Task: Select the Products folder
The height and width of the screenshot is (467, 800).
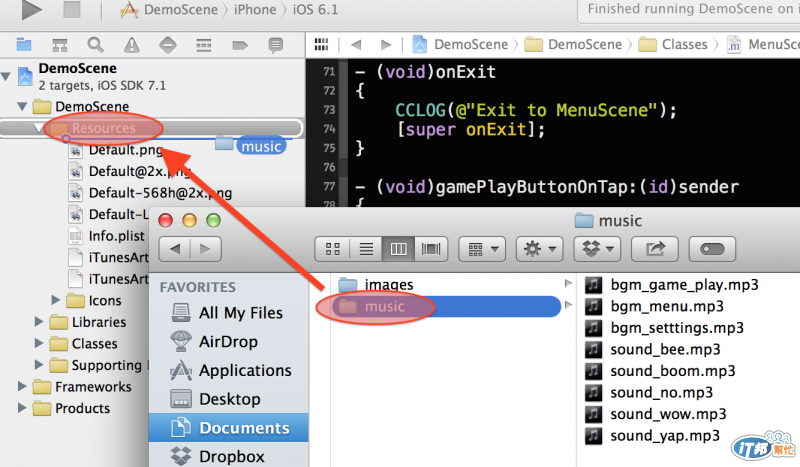Action: (71, 408)
